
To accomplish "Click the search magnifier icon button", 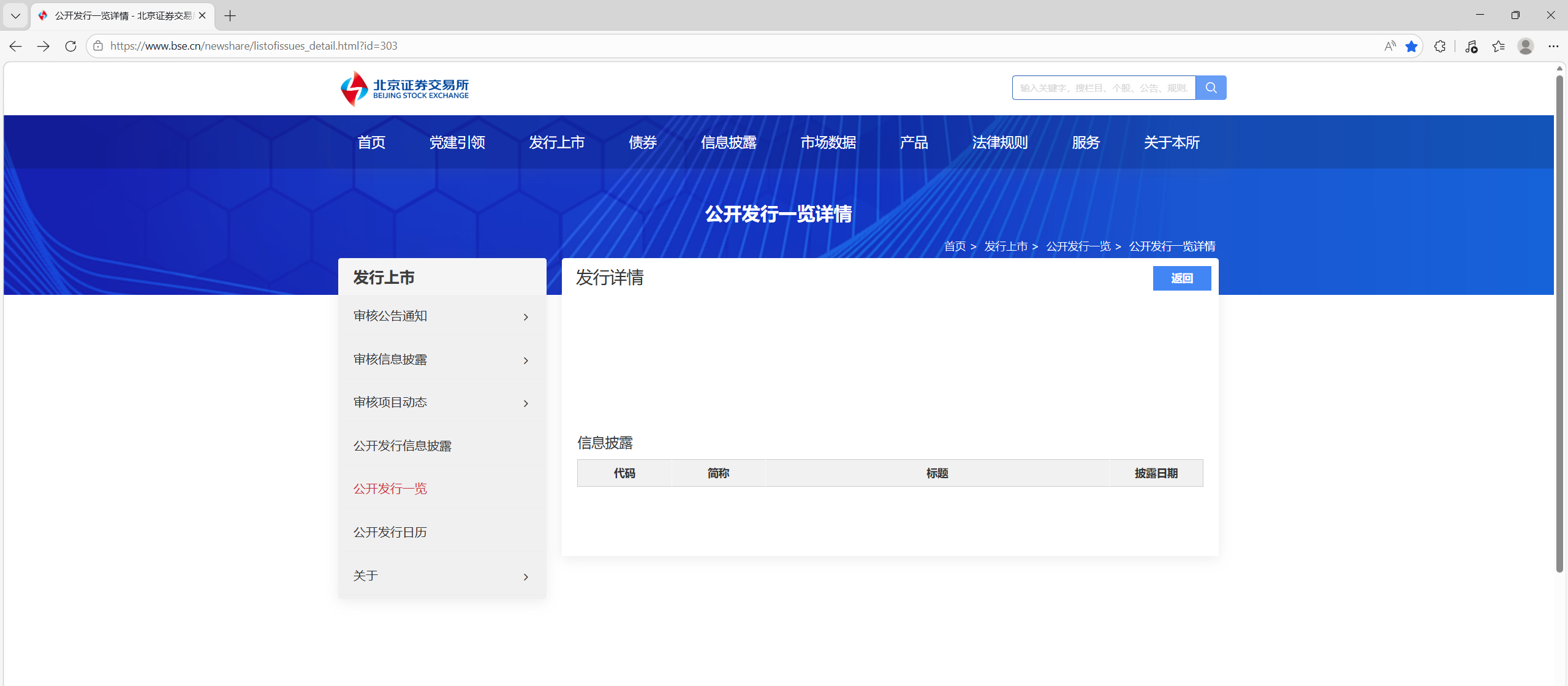I will (1210, 88).
